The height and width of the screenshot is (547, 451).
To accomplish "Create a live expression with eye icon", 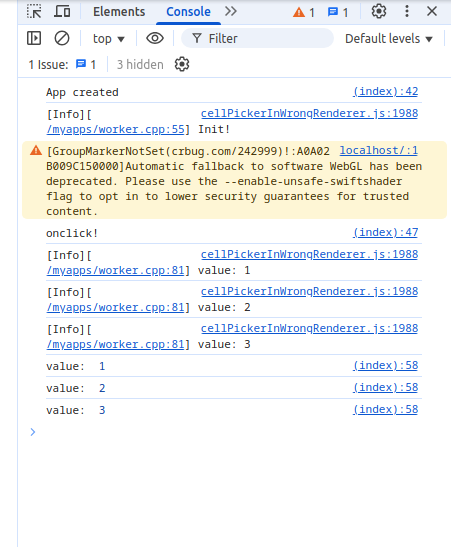I will 155,38.
